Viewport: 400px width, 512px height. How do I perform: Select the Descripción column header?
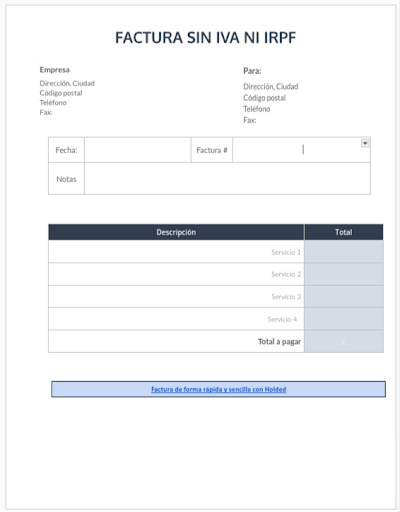coord(176,232)
